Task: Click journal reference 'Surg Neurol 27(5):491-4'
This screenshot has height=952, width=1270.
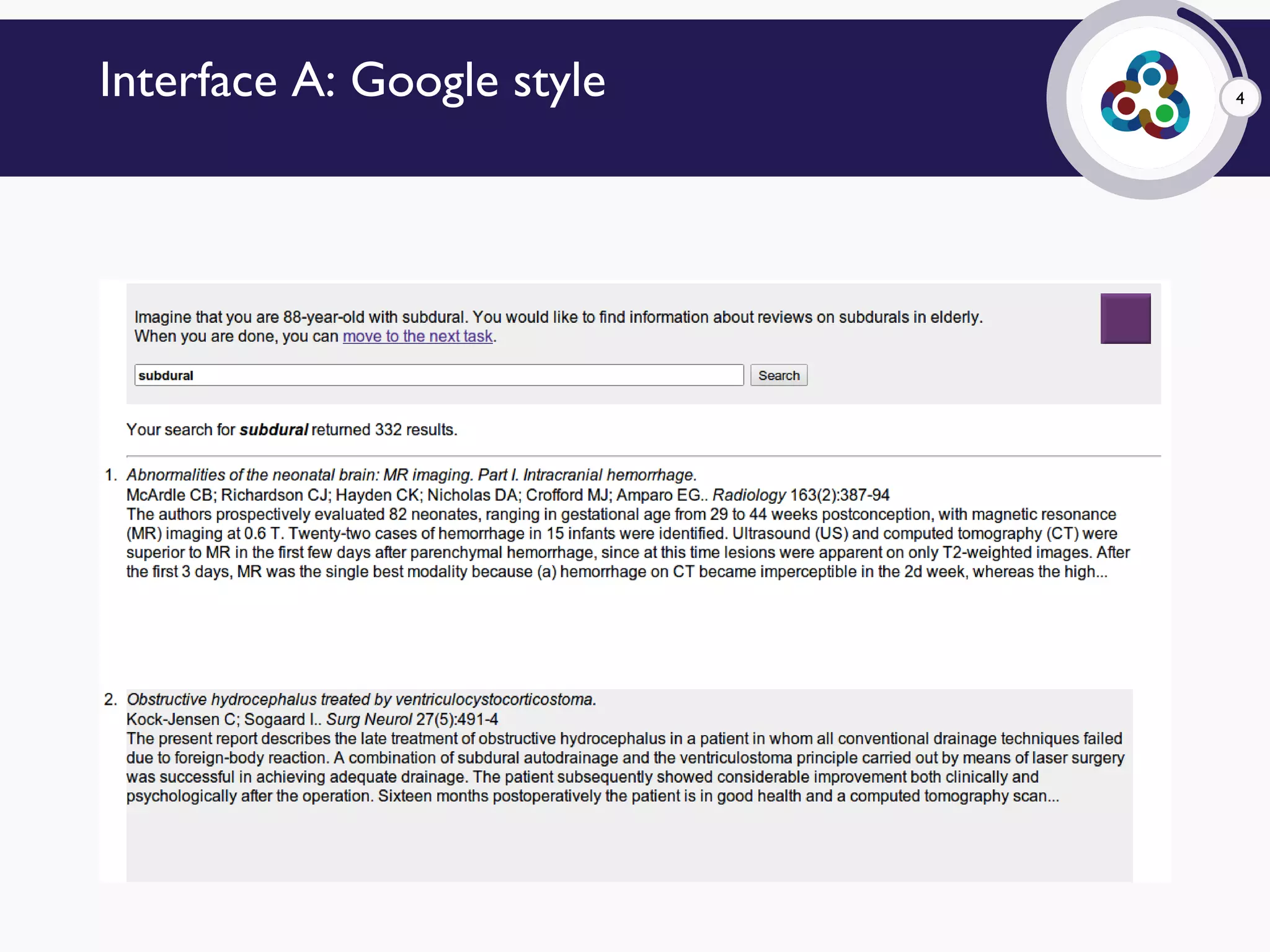Action: 412,719
